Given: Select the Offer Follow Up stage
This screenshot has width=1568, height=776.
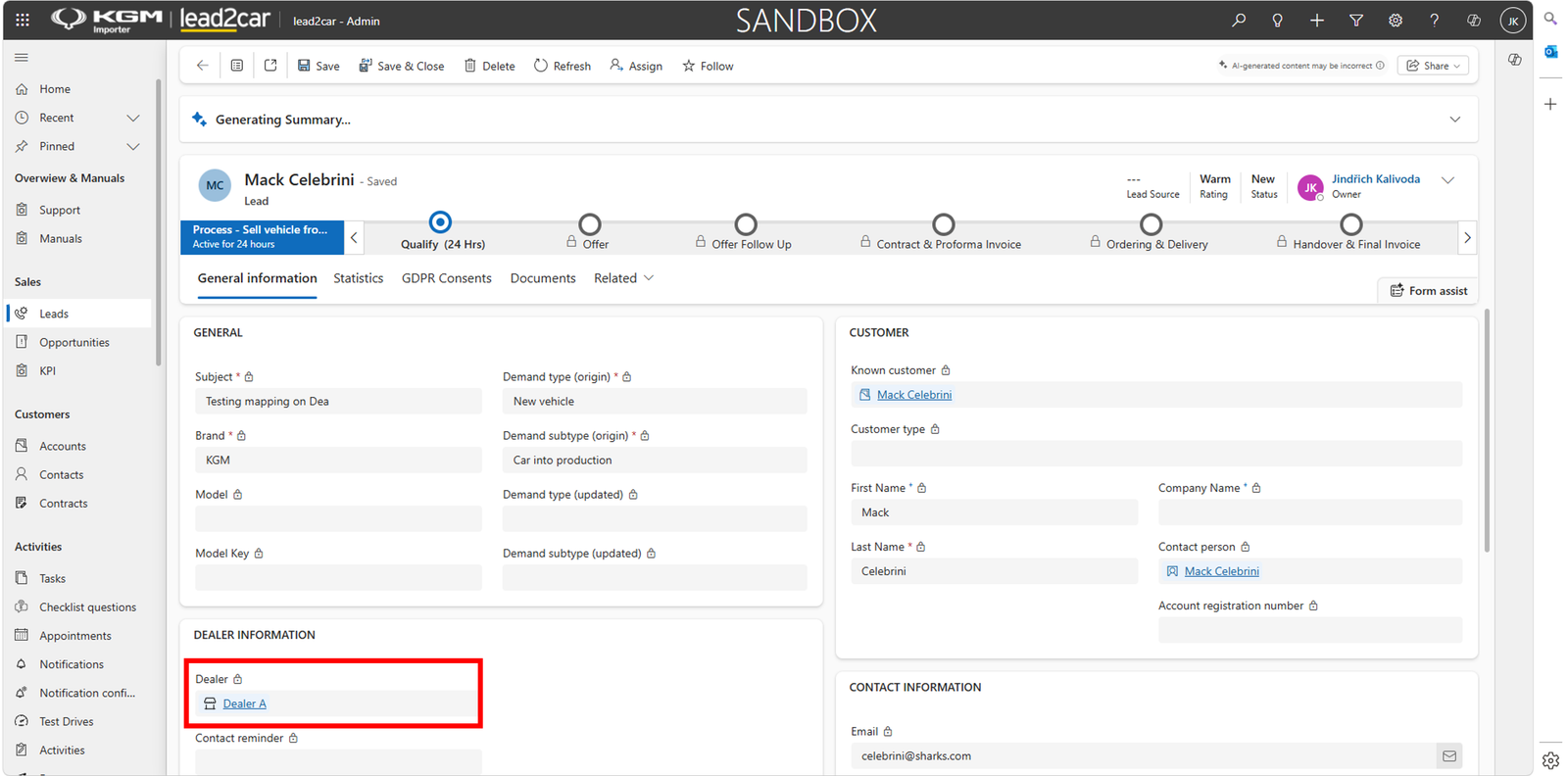Looking at the screenshot, I should tap(746, 224).
